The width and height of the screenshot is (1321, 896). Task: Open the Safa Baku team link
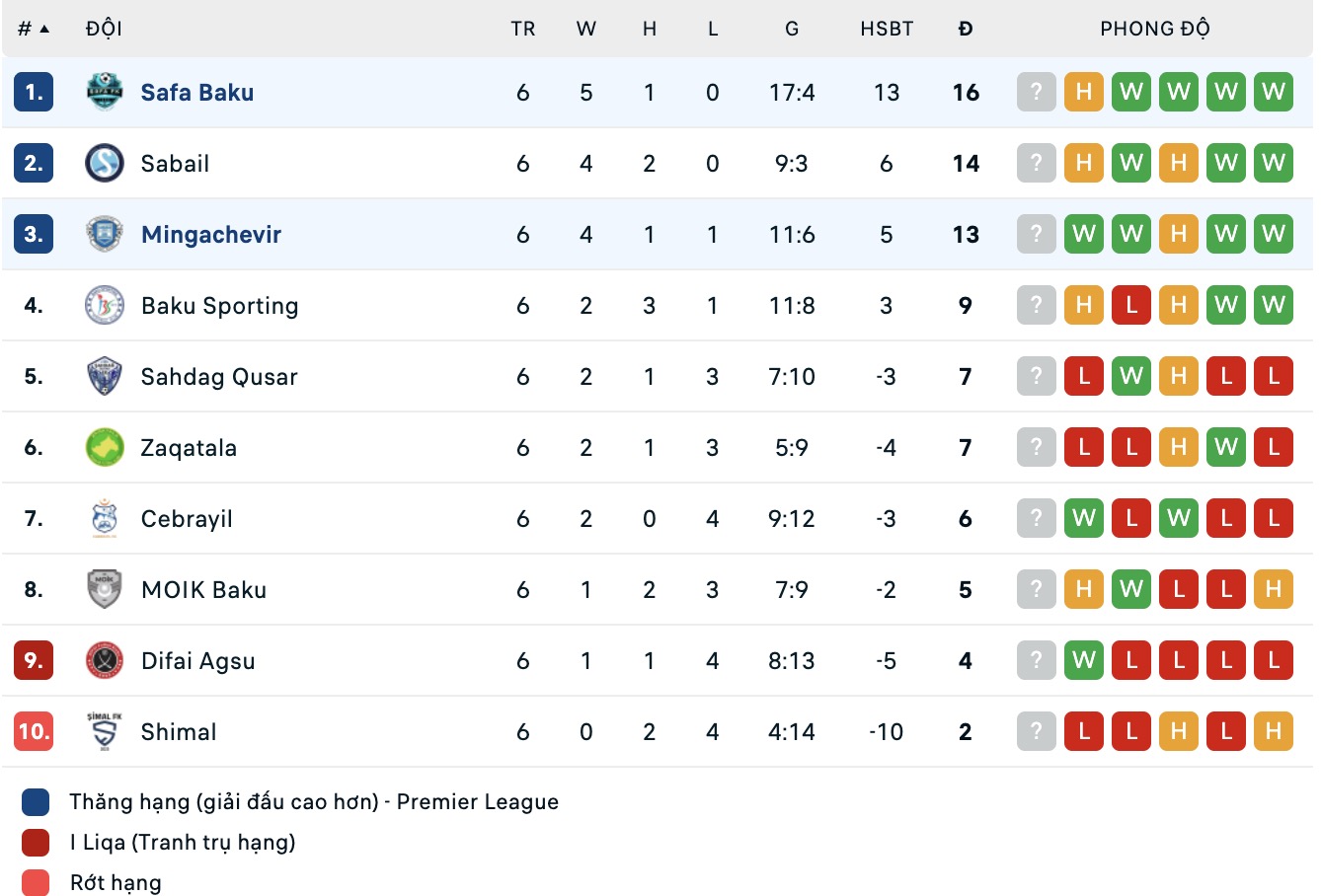pos(196,92)
